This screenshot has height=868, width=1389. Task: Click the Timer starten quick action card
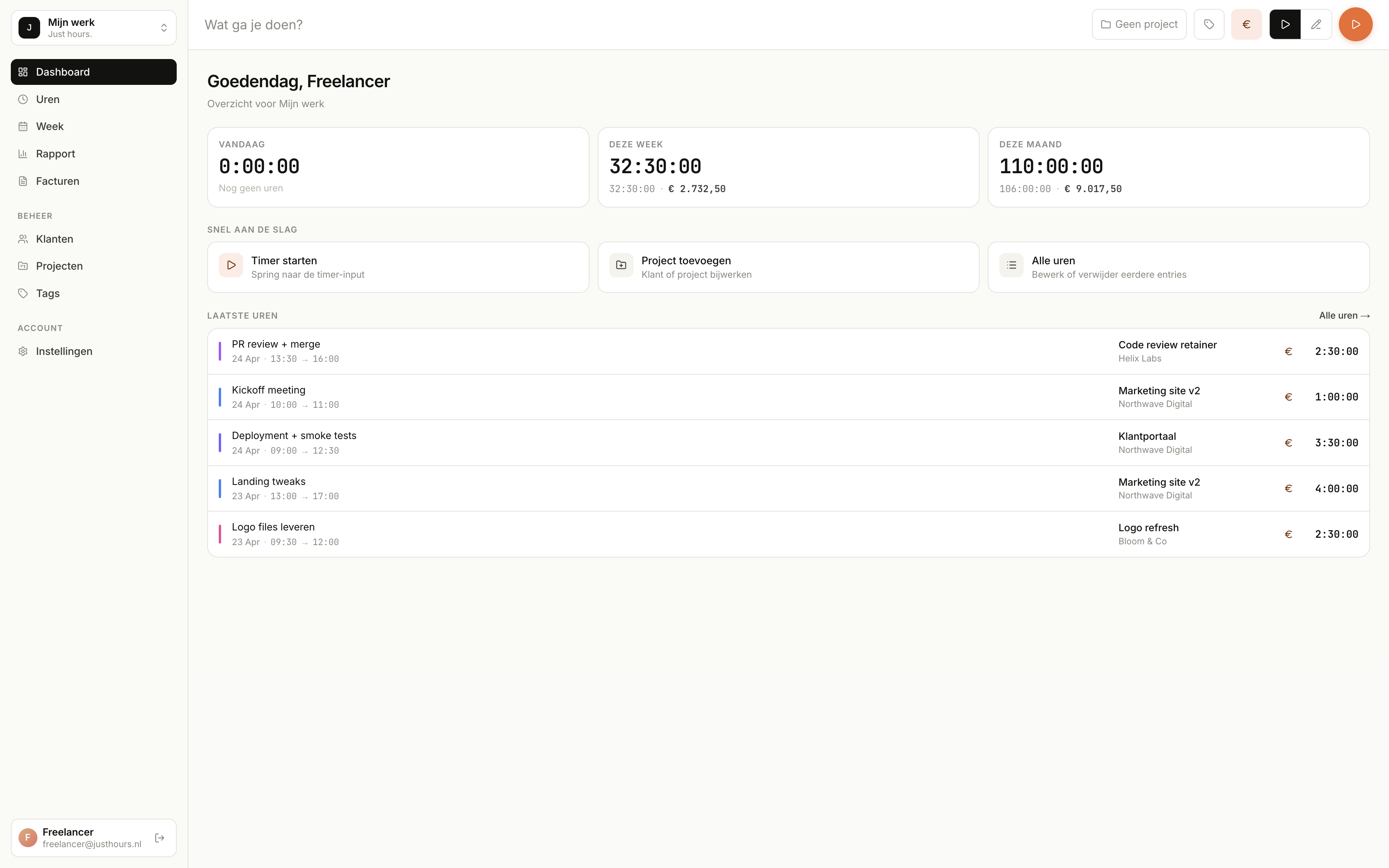[398, 266]
